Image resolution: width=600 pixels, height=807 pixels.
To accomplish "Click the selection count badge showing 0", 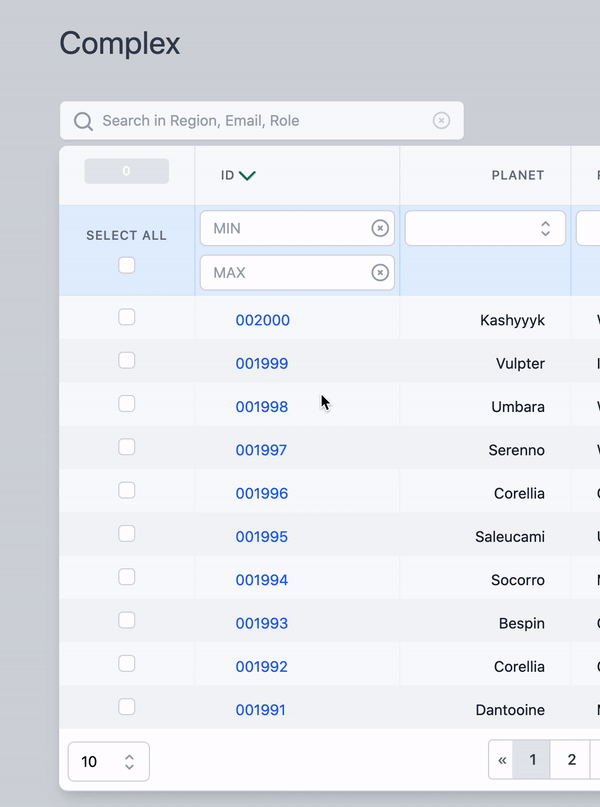I will pyautogui.click(x=126, y=170).
